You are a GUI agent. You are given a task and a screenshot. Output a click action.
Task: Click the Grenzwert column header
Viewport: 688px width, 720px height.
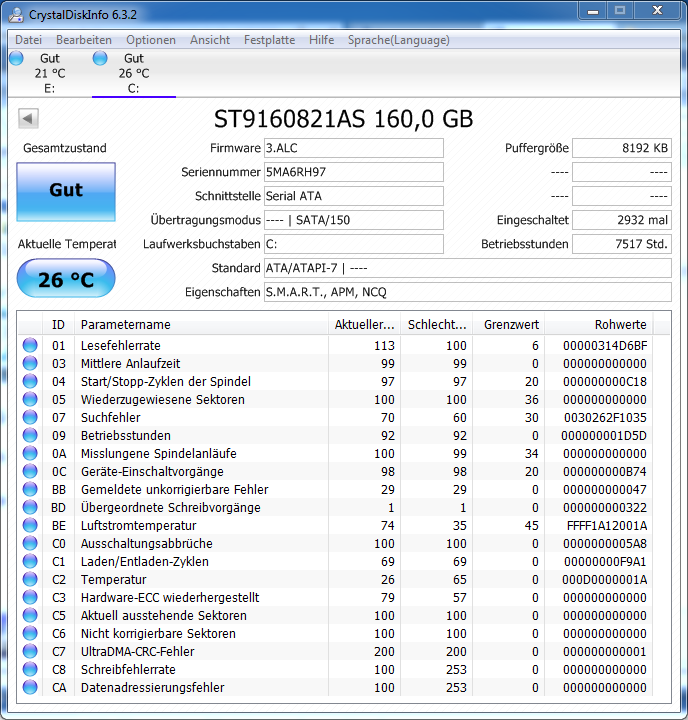pos(509,325)
